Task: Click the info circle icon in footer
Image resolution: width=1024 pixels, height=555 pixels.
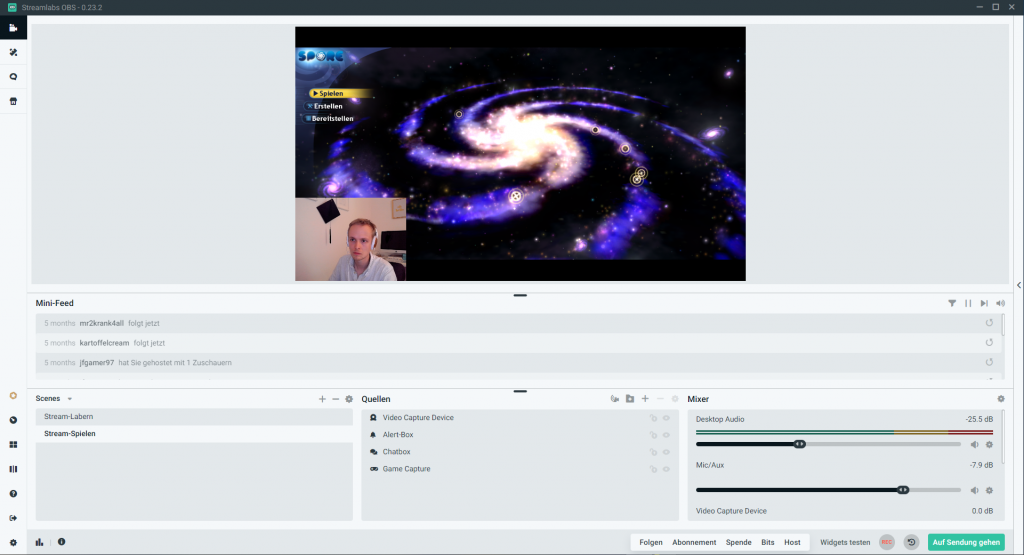Action: pos(61,541)
